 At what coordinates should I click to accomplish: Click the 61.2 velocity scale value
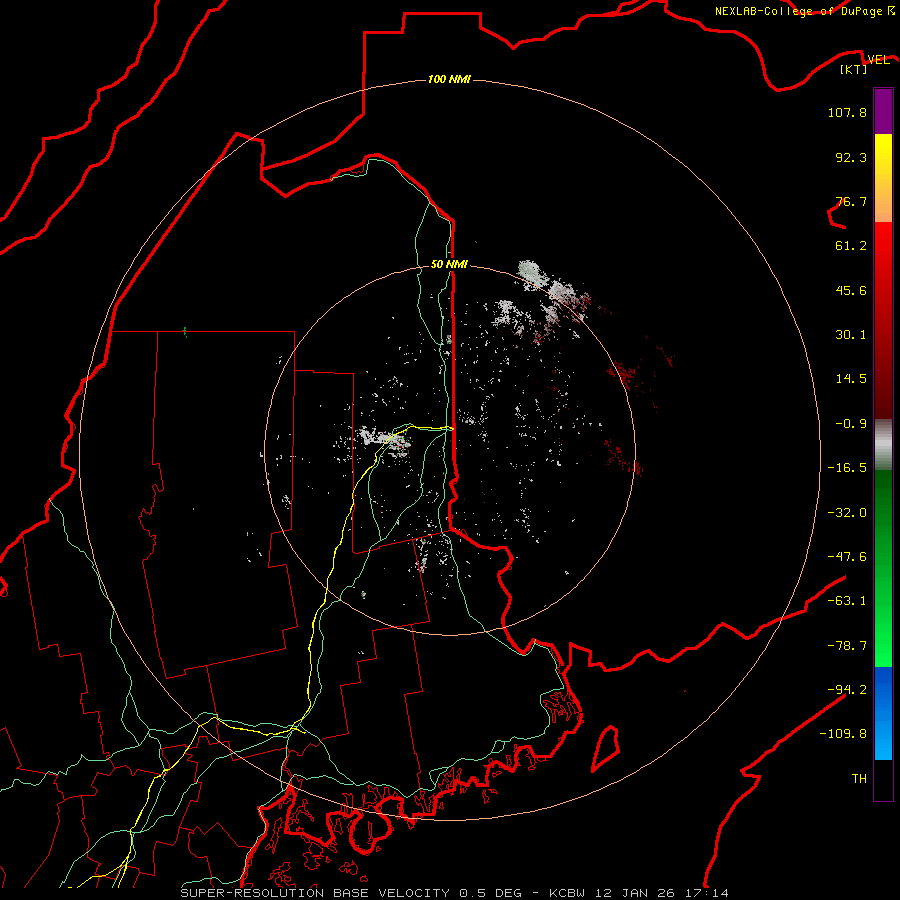point(851,246)
